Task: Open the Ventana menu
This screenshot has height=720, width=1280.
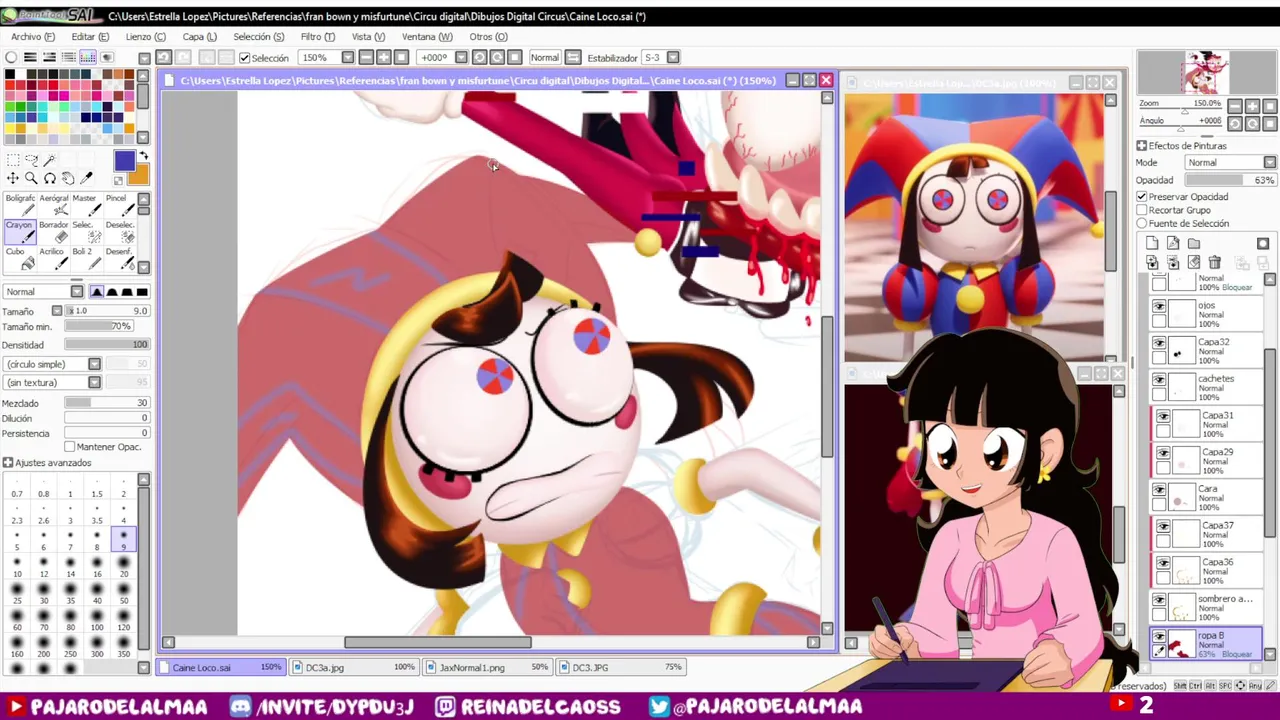Action: tap(427, 37)
